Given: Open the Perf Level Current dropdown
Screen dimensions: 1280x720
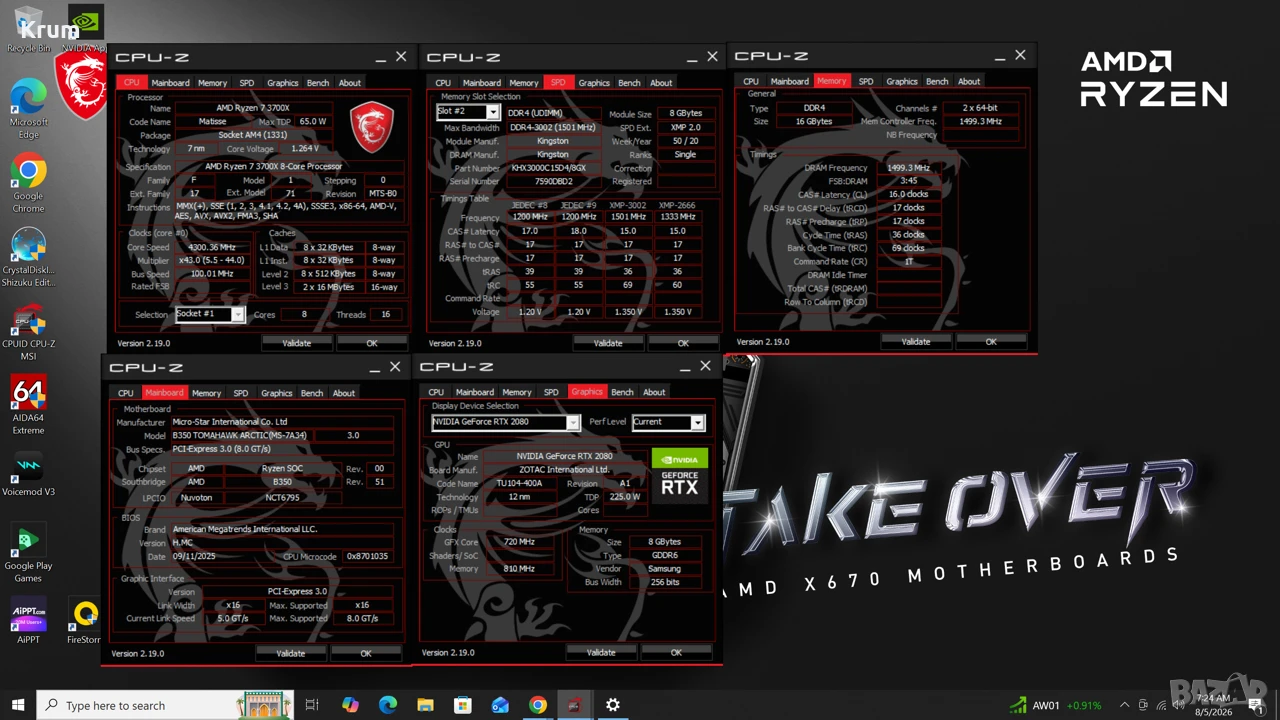Looking at the screenshot, I should coord(668,422).
